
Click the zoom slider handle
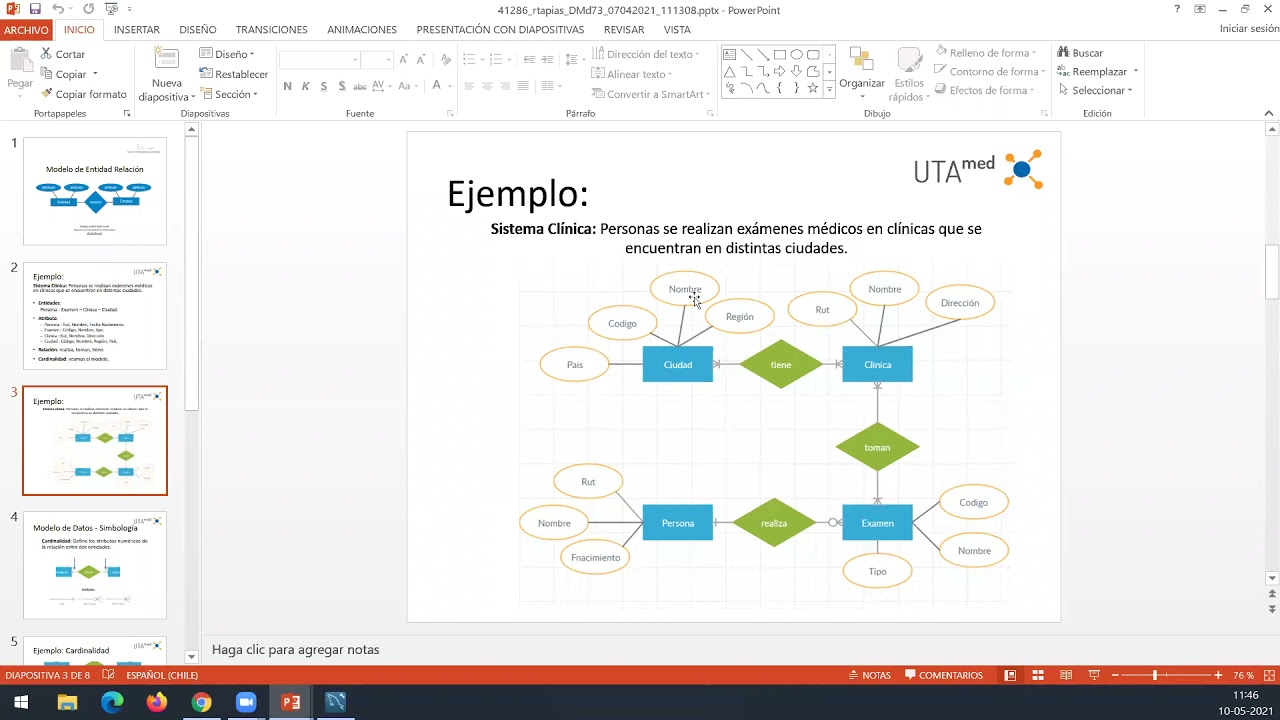1155,675
